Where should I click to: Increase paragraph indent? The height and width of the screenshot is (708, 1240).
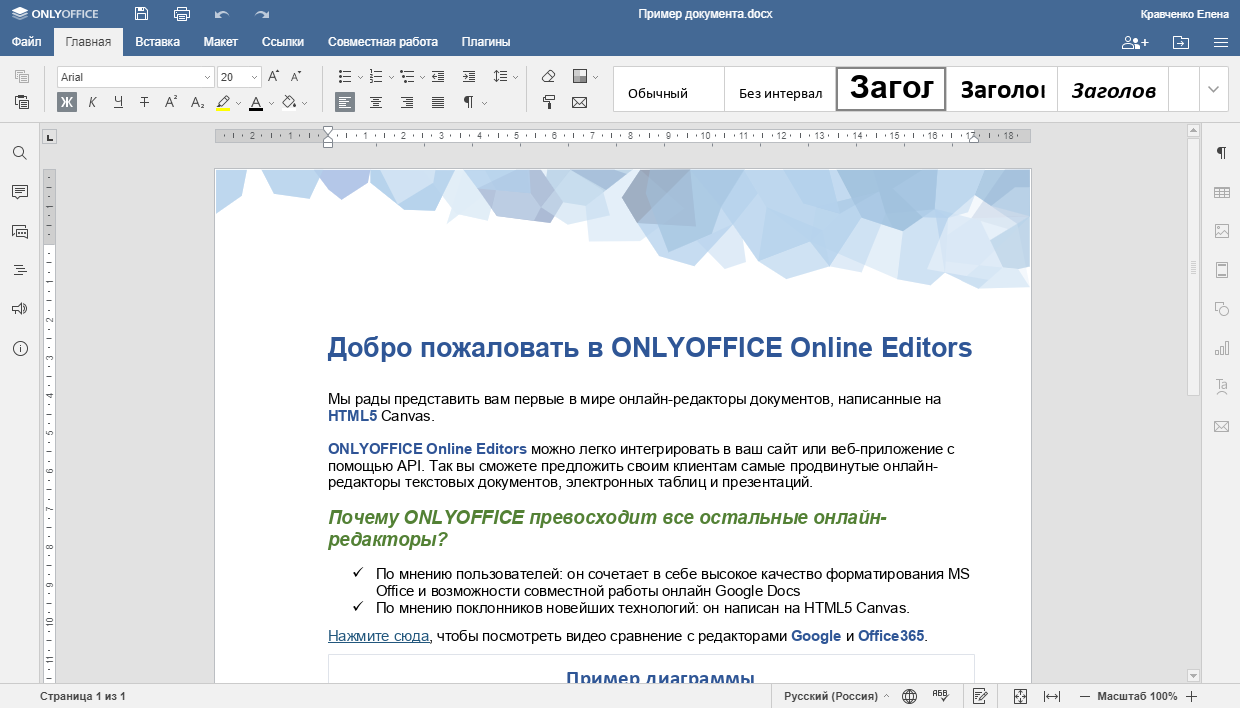coord(469,77)
